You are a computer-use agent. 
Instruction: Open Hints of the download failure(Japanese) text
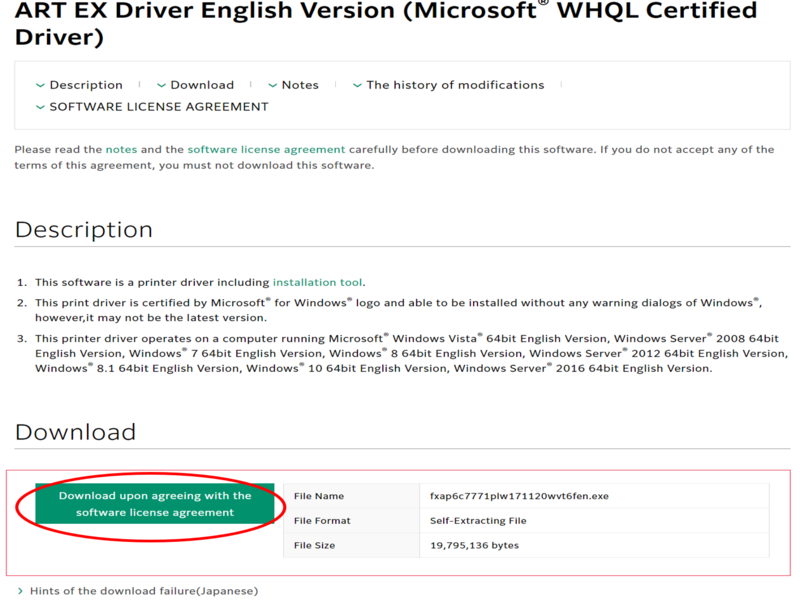pyautogui.click(x=144, y=591)
